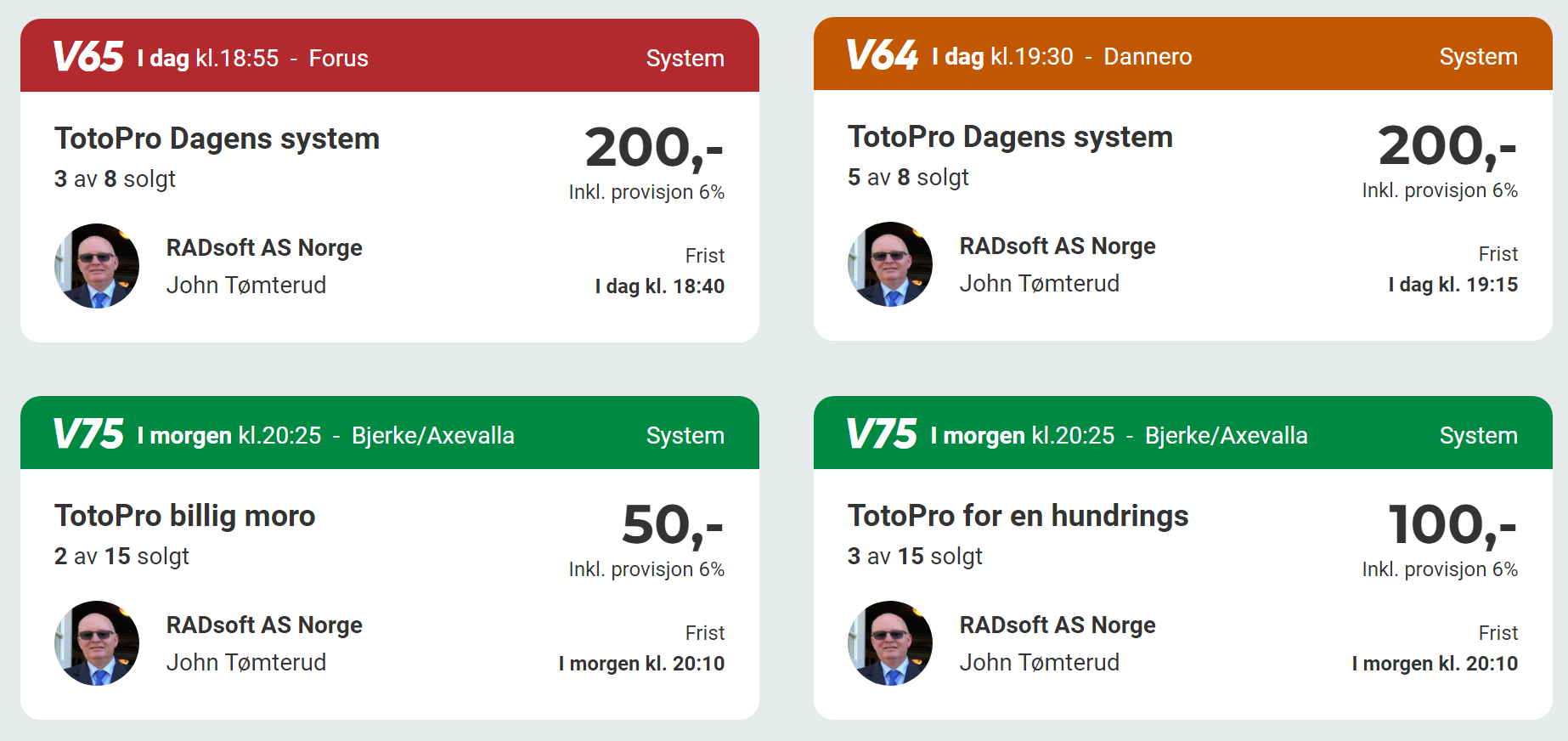The height and width of the screenshot is (741, 1568).
Task: Click the avatar on billig moro card
Action: (x=97, y=643)
